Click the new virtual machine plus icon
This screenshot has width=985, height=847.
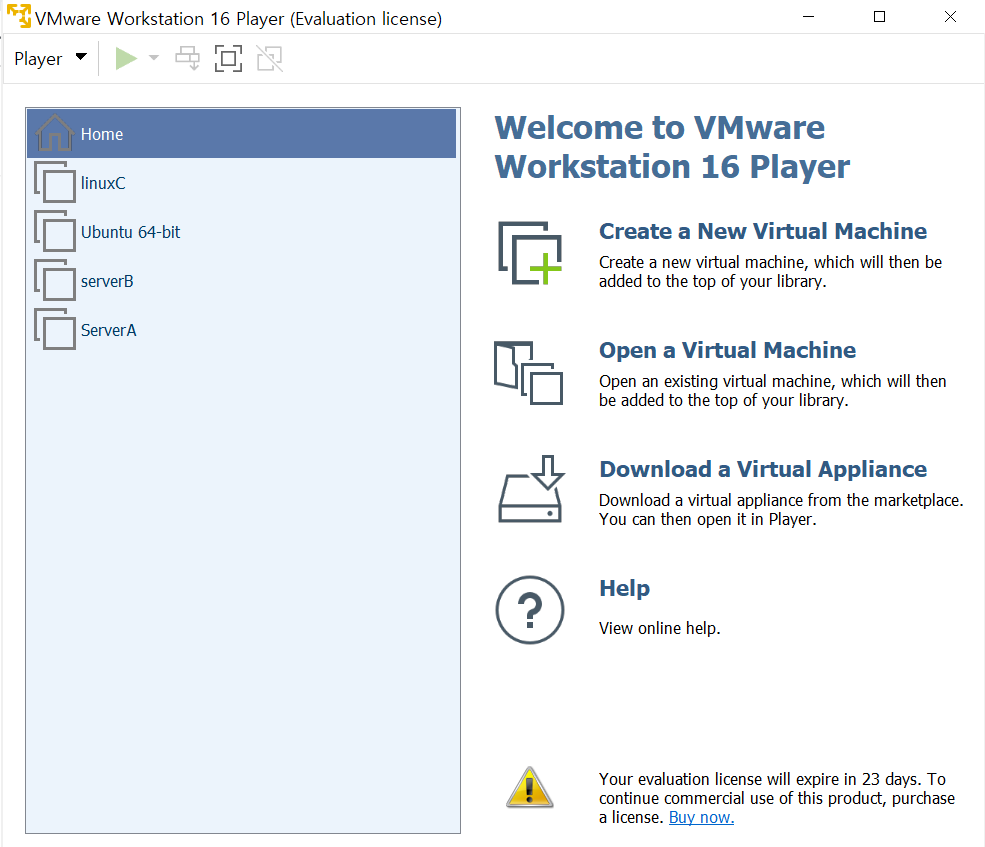point(530,253)
